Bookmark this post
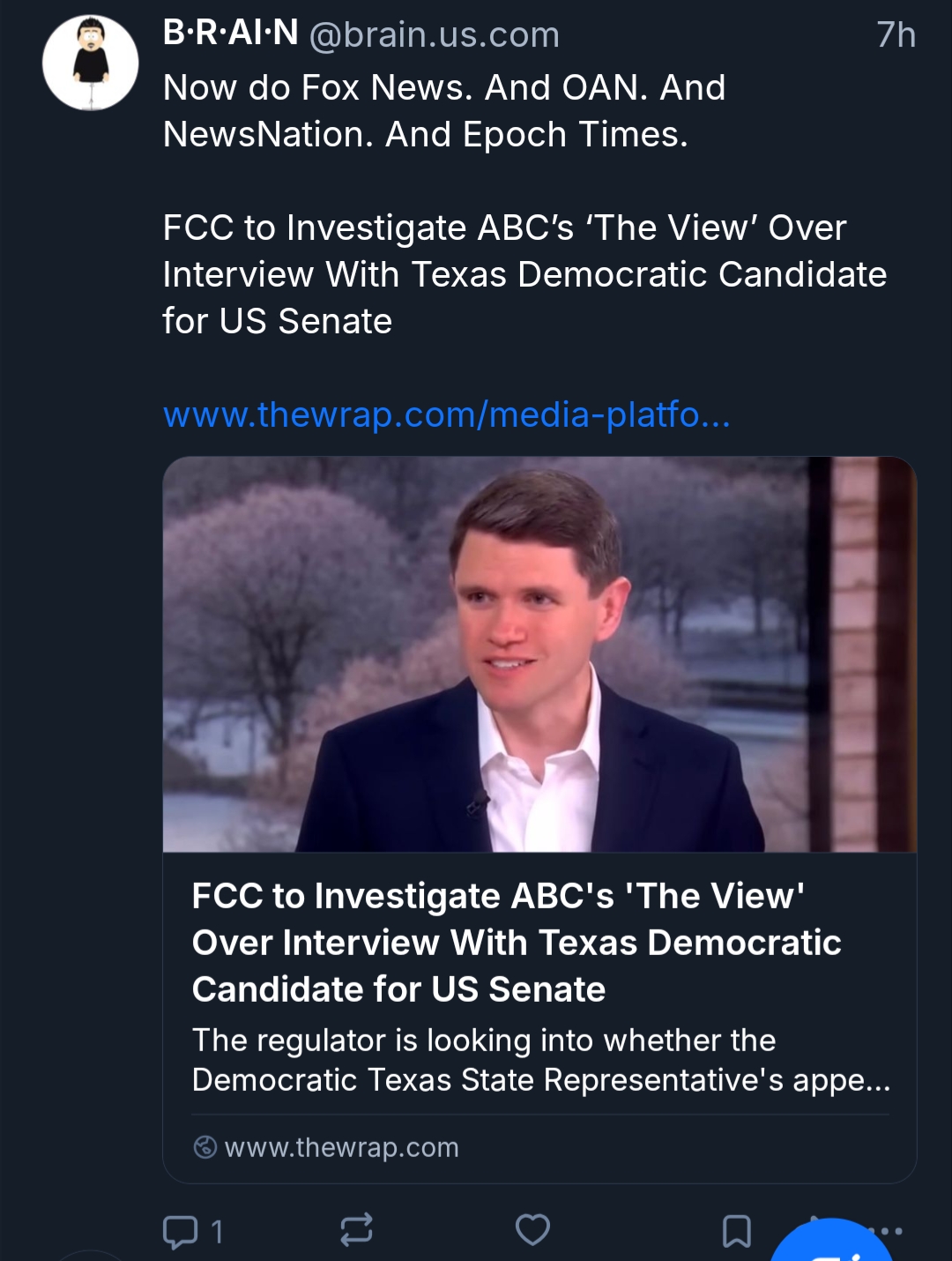The image size is (952, 1261). click(x=736, y=1231)
